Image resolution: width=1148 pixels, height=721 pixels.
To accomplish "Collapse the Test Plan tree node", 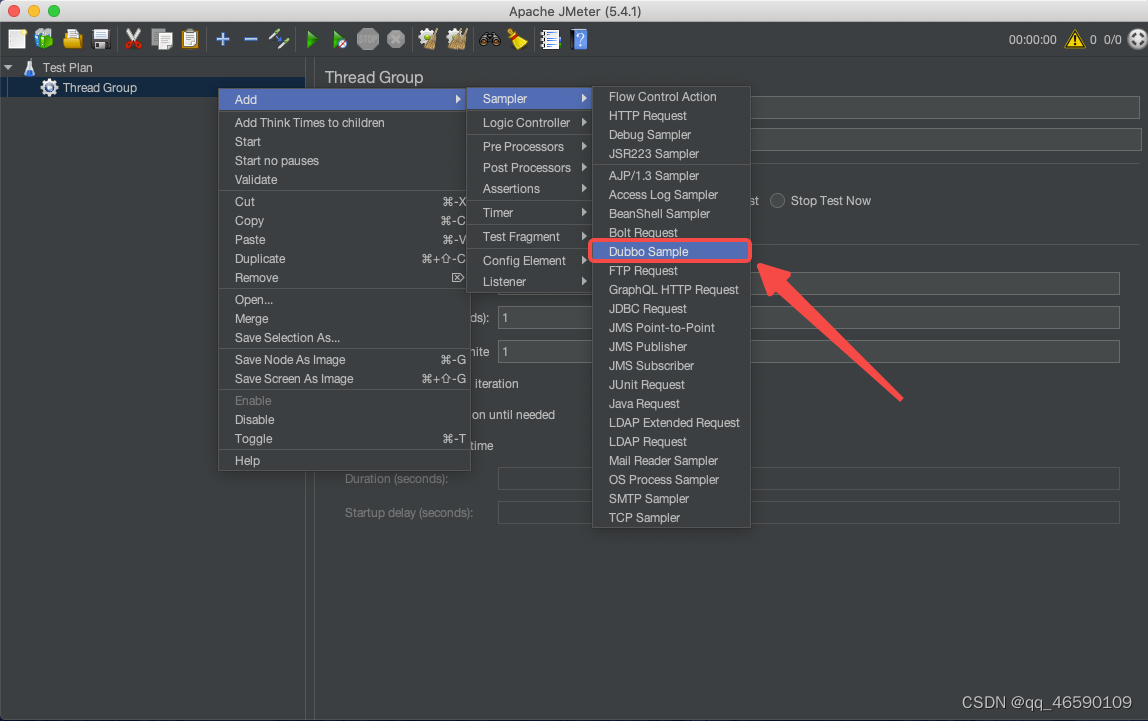I will coord(8,67).
